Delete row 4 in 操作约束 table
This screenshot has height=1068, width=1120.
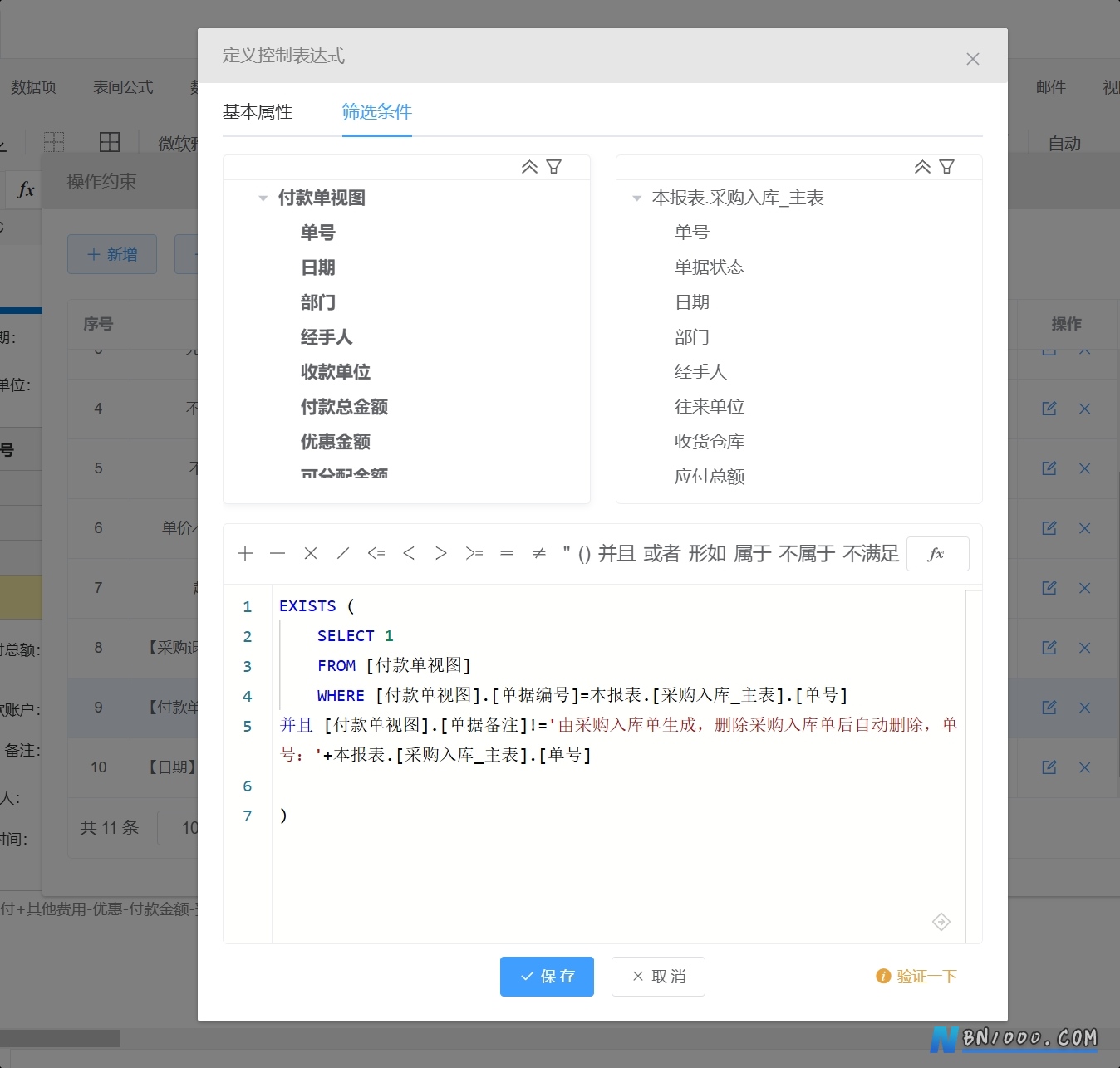1084,409
